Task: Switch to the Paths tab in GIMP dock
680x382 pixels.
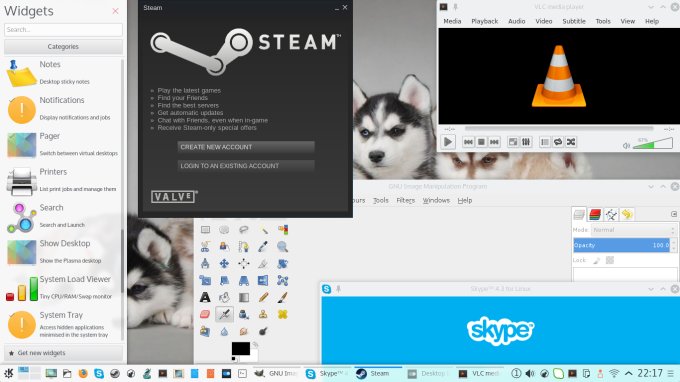Action: click(x=611, y=214)
